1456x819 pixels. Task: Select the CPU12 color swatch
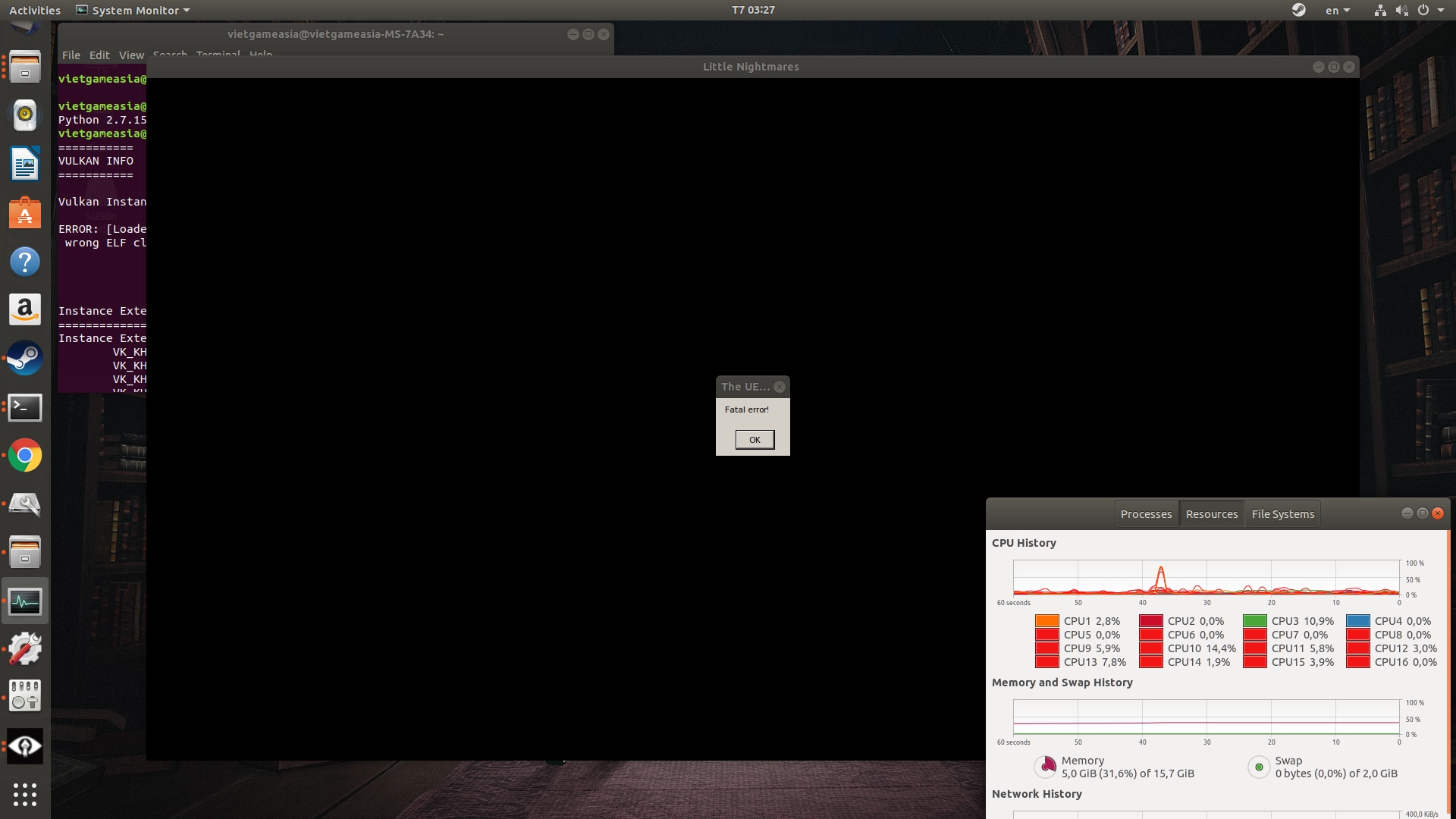(1358, 648)
